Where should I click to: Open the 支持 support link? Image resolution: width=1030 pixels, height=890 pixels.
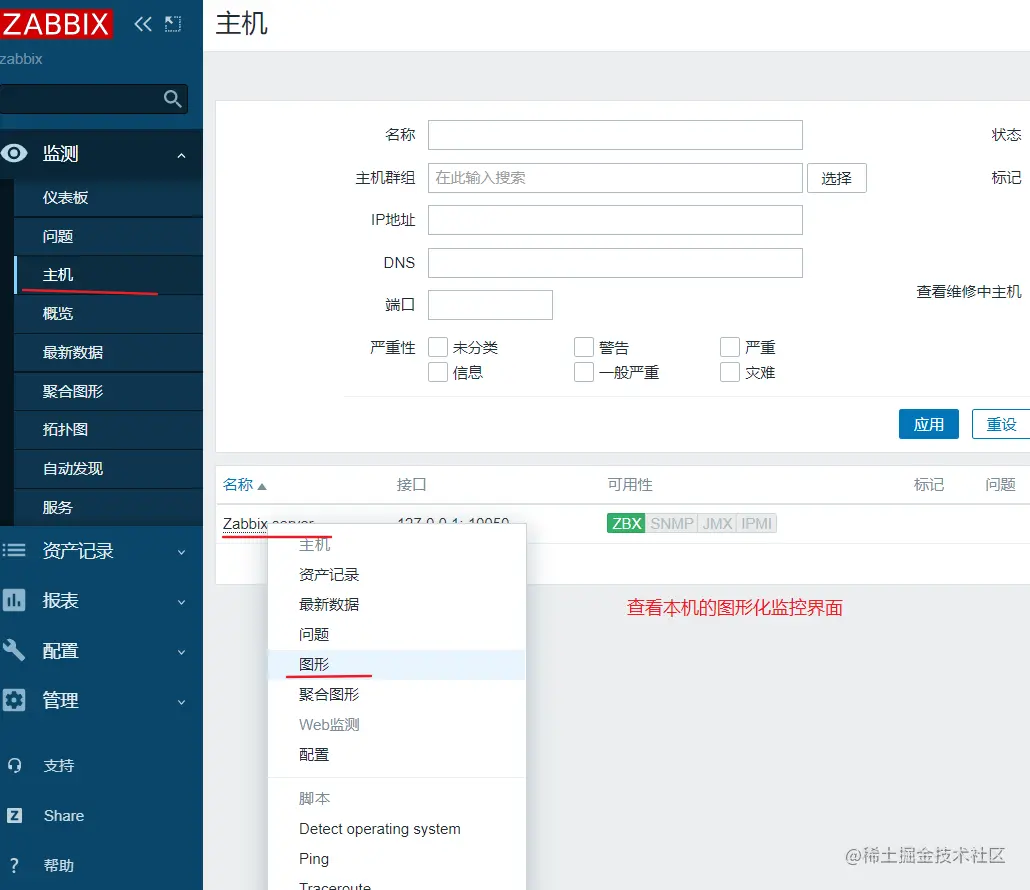coord(58,765)
